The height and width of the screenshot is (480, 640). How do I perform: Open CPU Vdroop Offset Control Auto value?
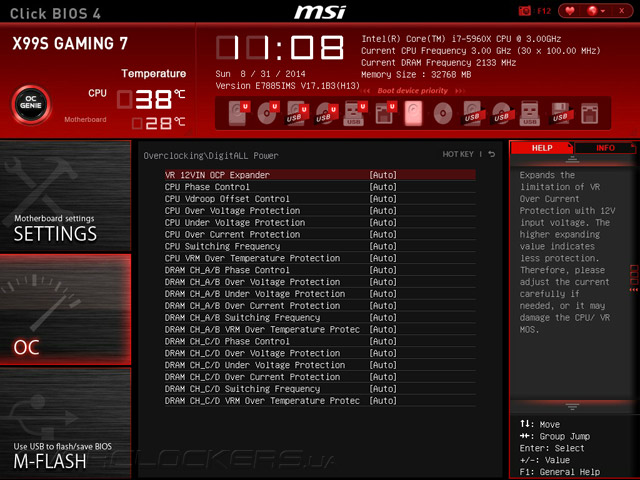pyautogui.click(x=383, y=199)
